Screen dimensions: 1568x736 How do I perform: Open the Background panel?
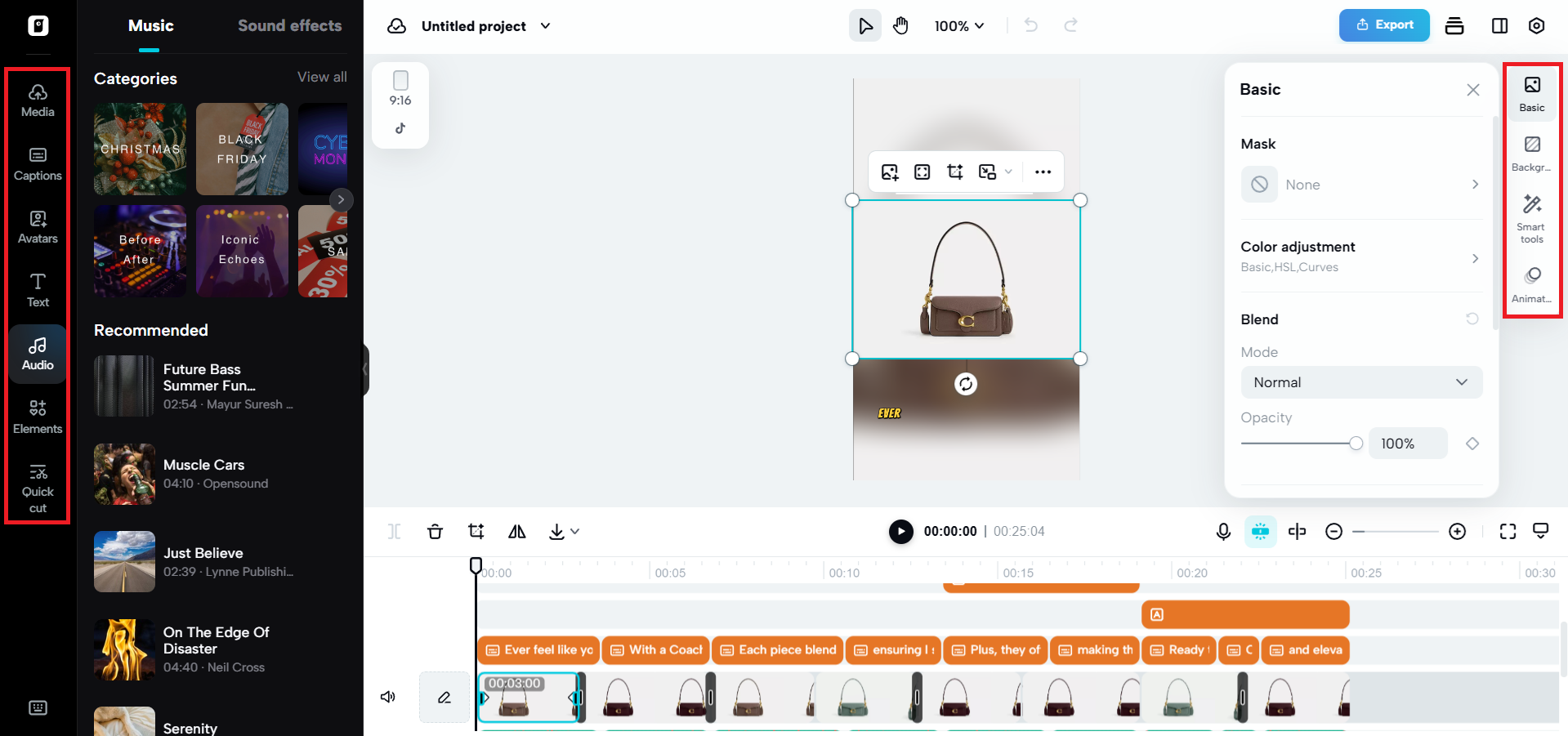[1532, 154]
